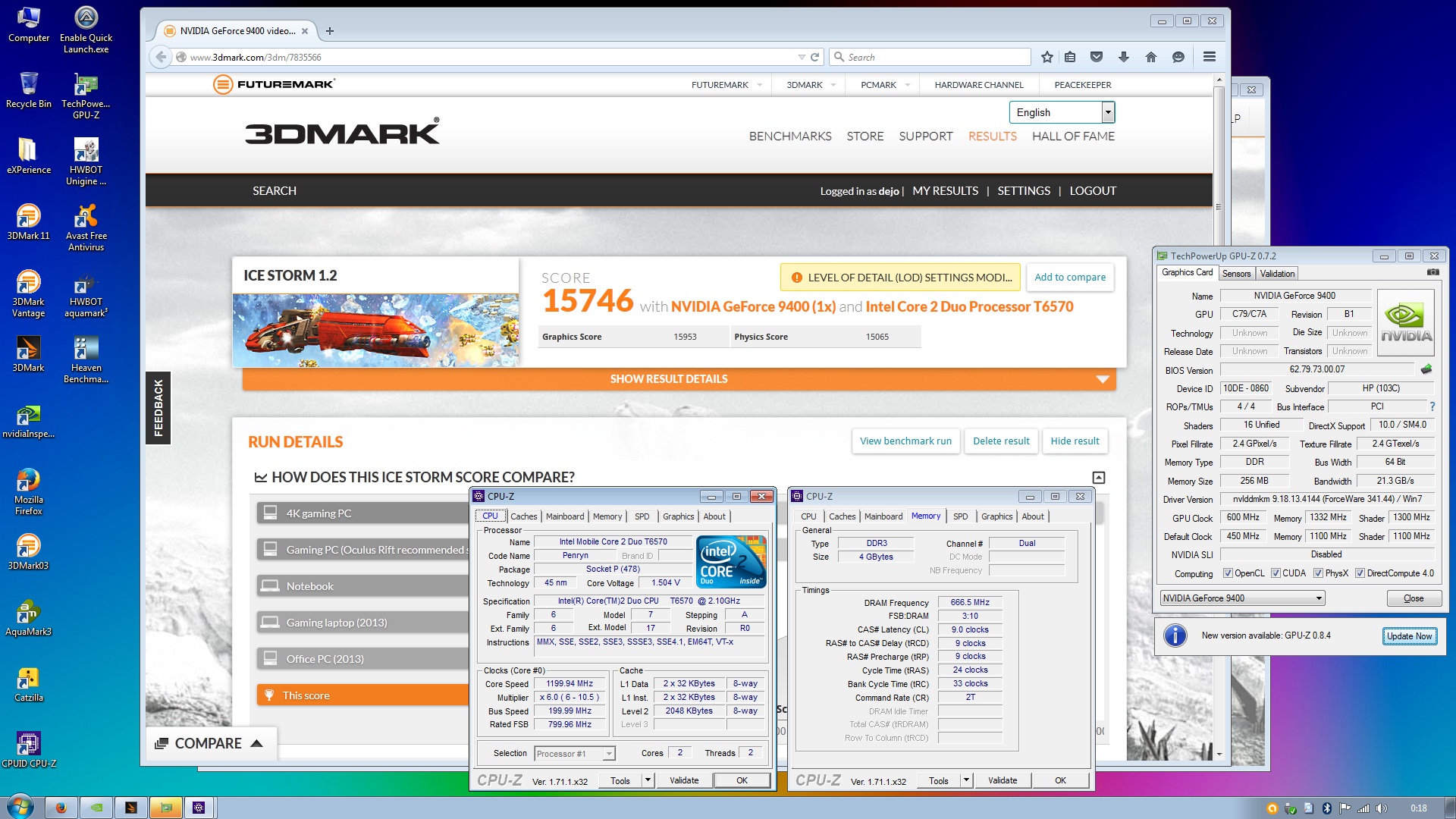Click the Firefox page vertical scrollbar
The height and width of the screenshot is (819, 1456).
point(1219,417)
